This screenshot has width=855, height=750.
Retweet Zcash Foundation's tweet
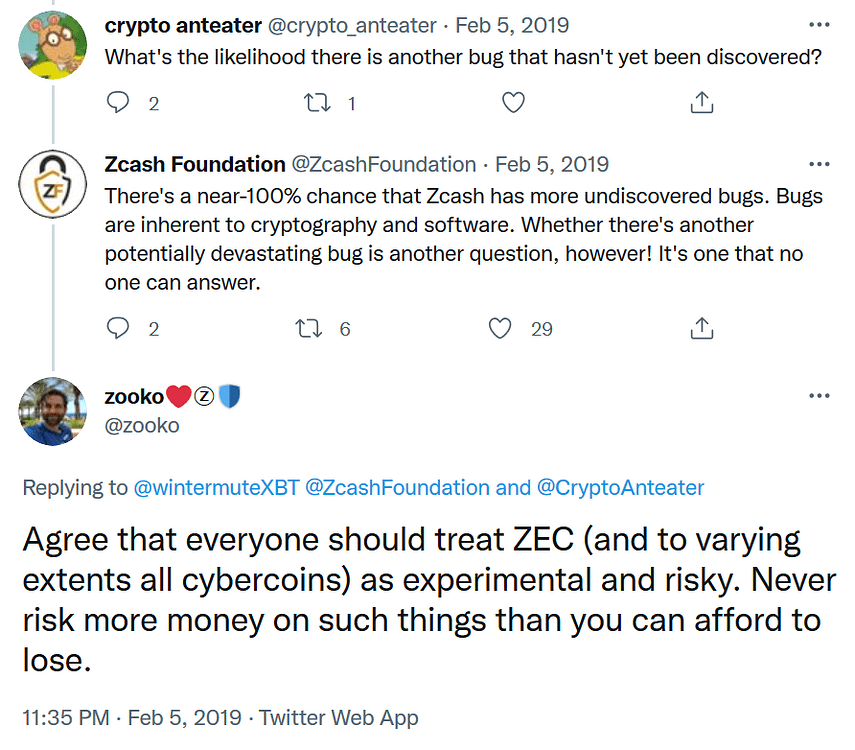[317, 328]
